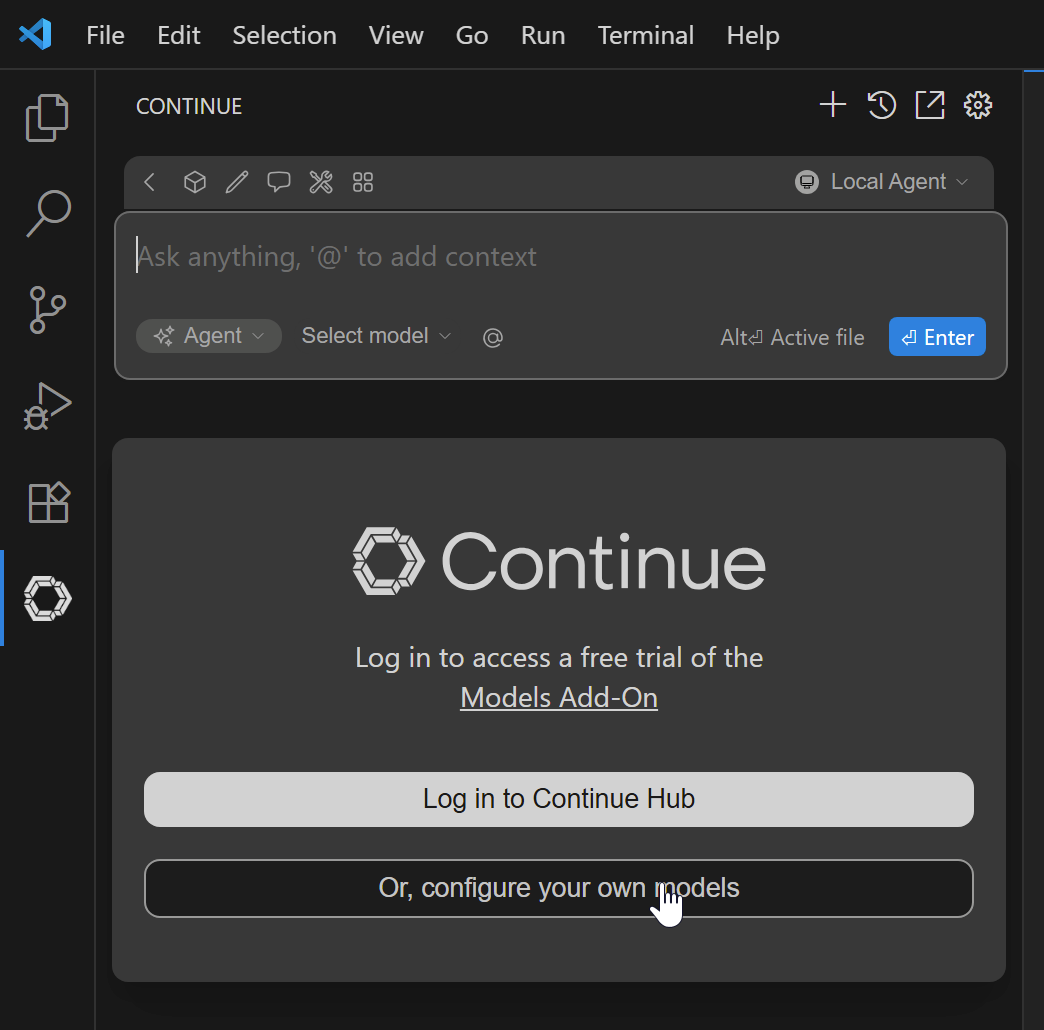The image size is (1044, 1030).
Task: Open the Source Control view
Action: (47, 309)
